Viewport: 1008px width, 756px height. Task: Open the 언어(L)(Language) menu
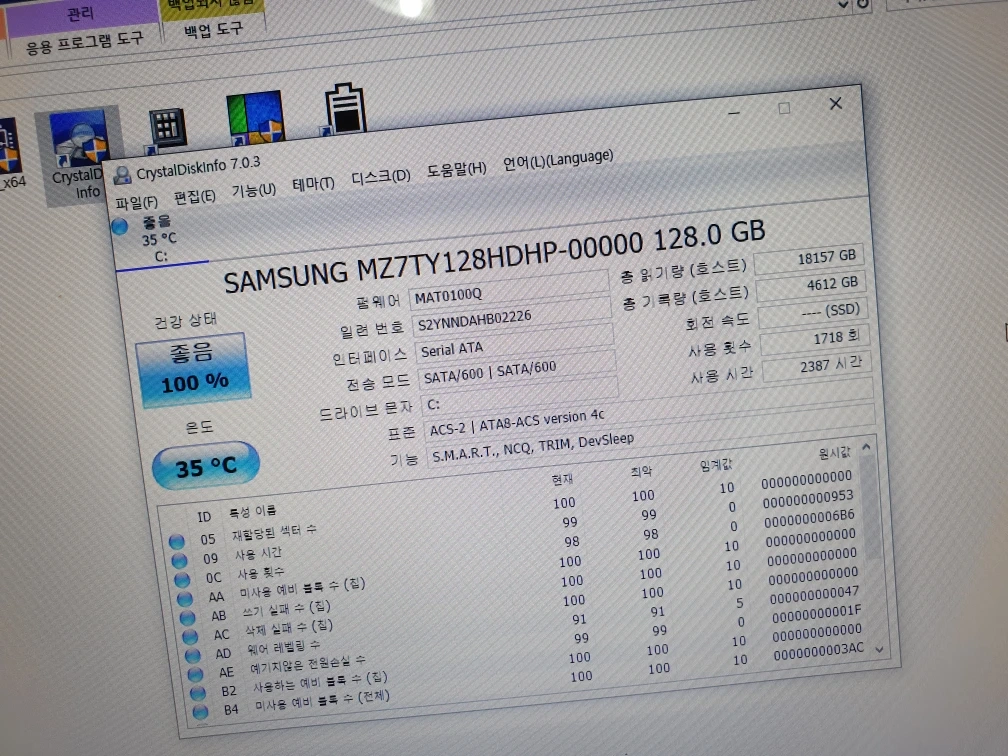[558, 159]
